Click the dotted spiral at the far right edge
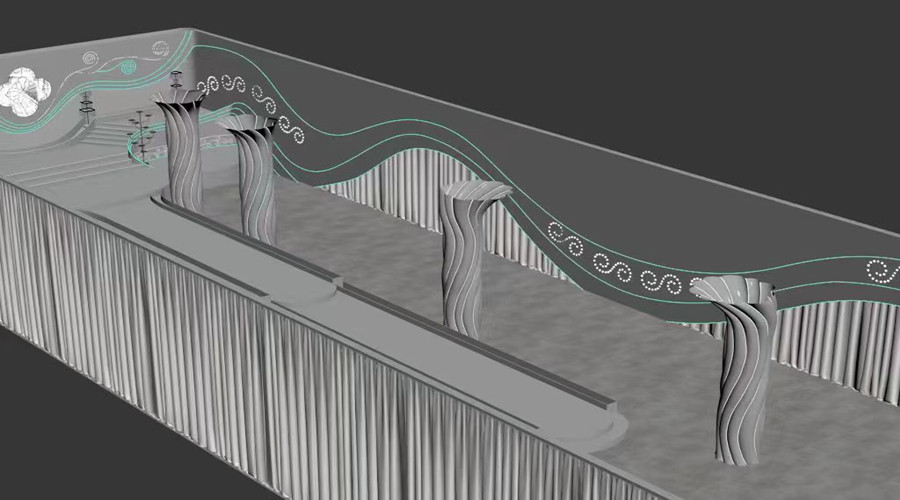The image size is (900, 500). click(x=880, y=270)
